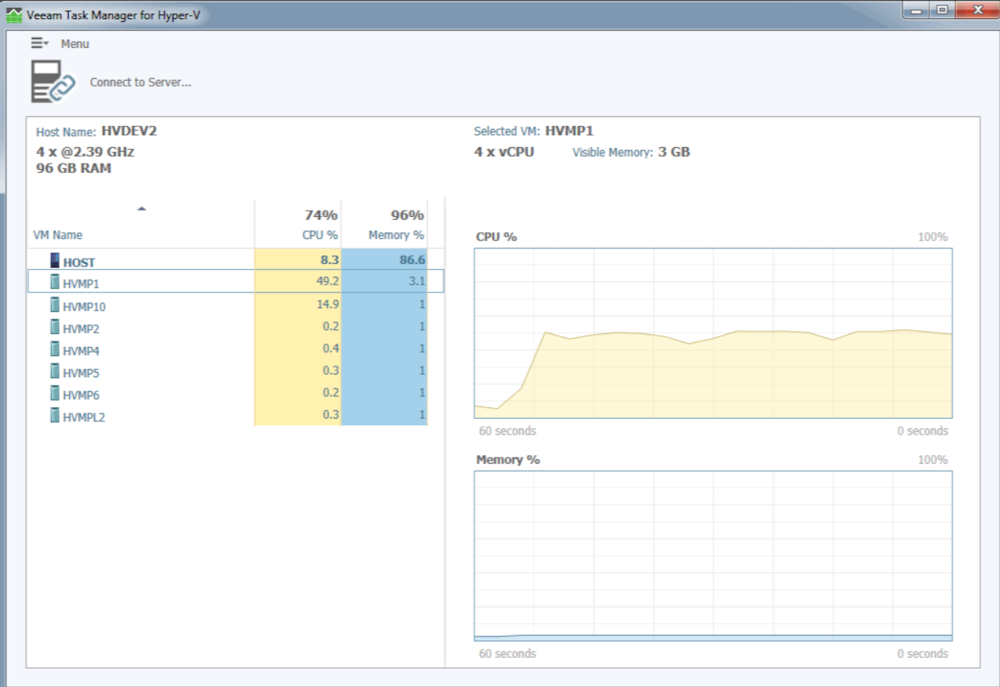Screen dimensions: 1000x687
Task: Open the Menu item in the toolbar
Action: click(x=74, y=43)
